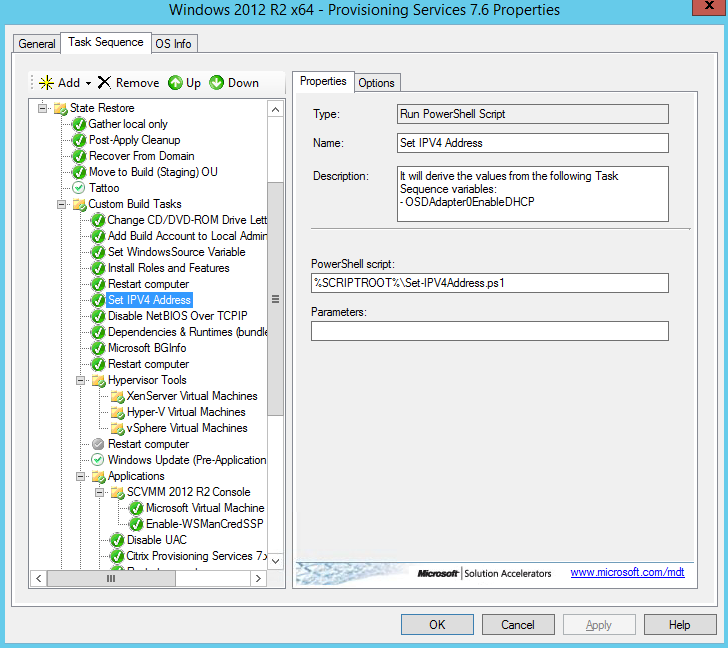Click the empty Parameters field
This screenshot has width=728, height=648.
point(490,331)
